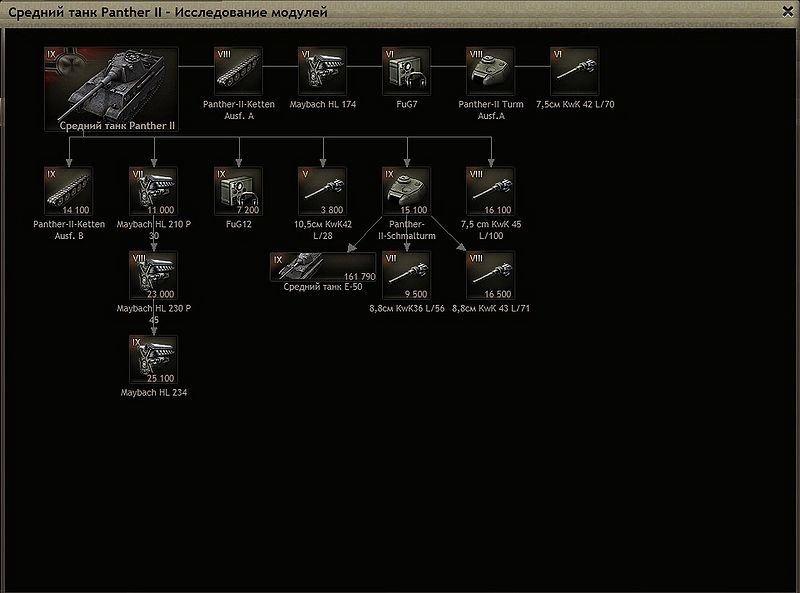800x593 pixels.
Task: Research the 7,5 cm KwK 45 L/100 gun icon
Action: coord(491,191)
